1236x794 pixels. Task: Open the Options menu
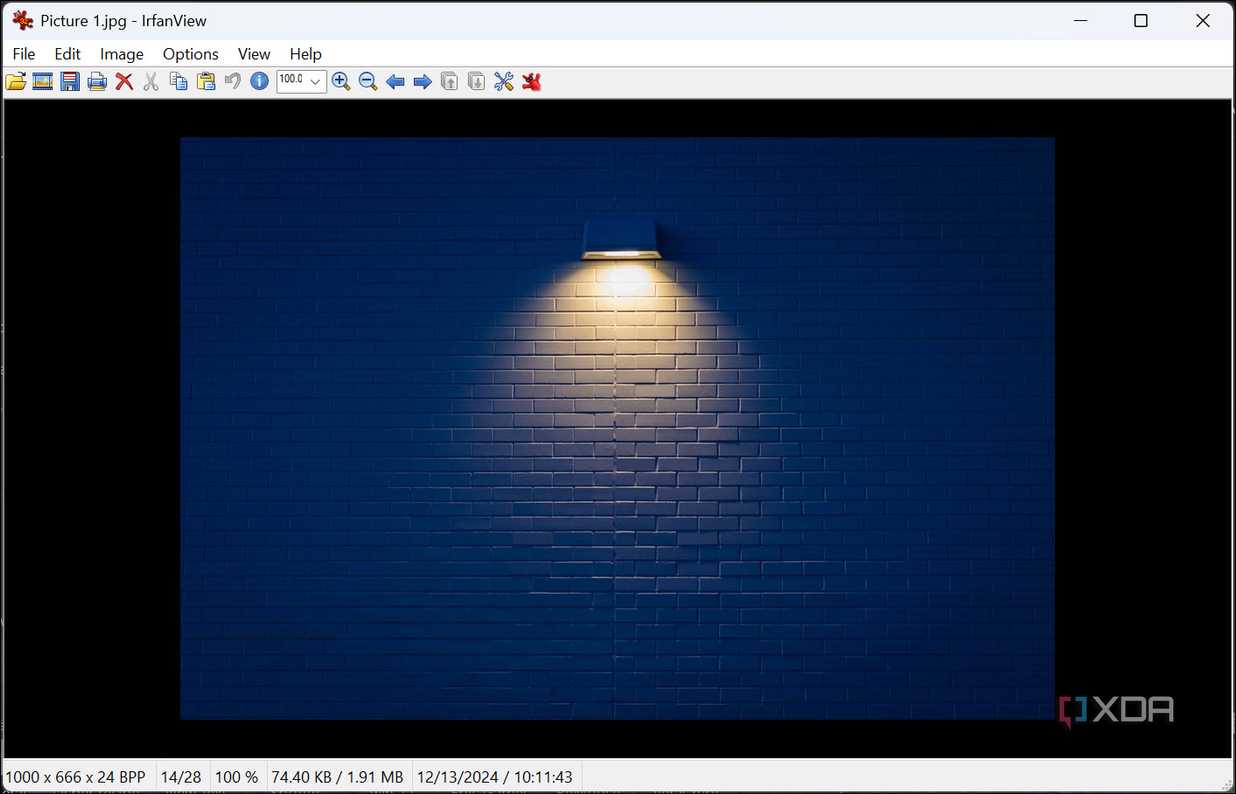pyautogui.click(x=191, y=54)
